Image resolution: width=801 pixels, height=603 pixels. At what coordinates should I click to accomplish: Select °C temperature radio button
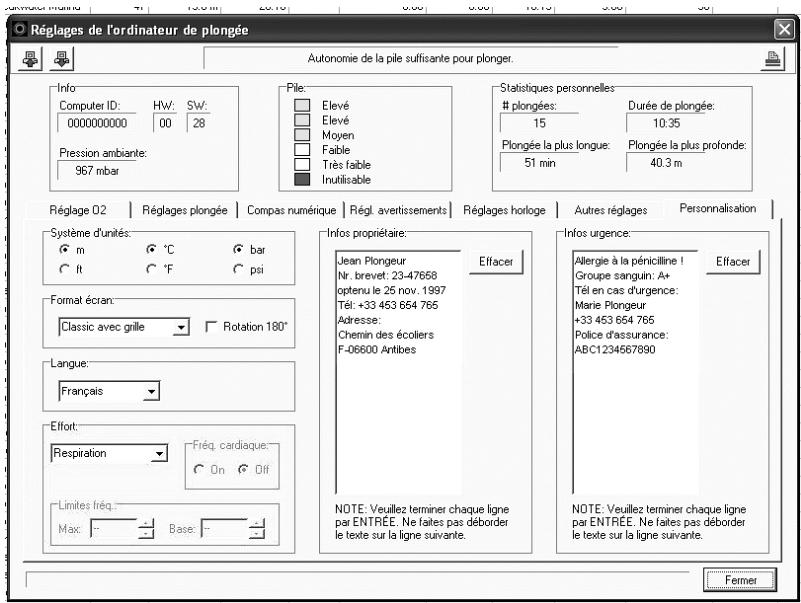[151, 249]
